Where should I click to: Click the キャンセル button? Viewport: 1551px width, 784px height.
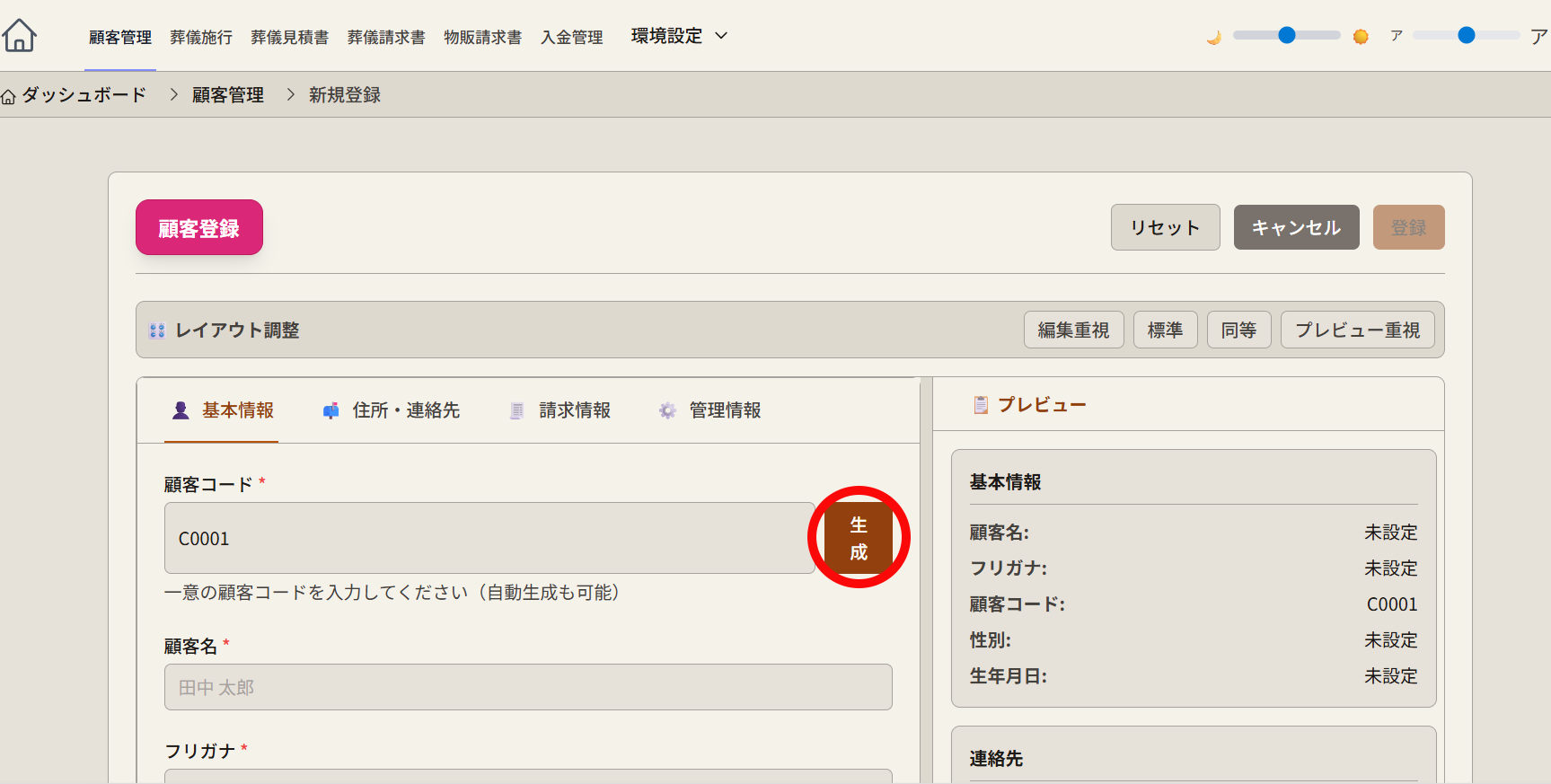pyautogui.click(x=1296, y=227)
